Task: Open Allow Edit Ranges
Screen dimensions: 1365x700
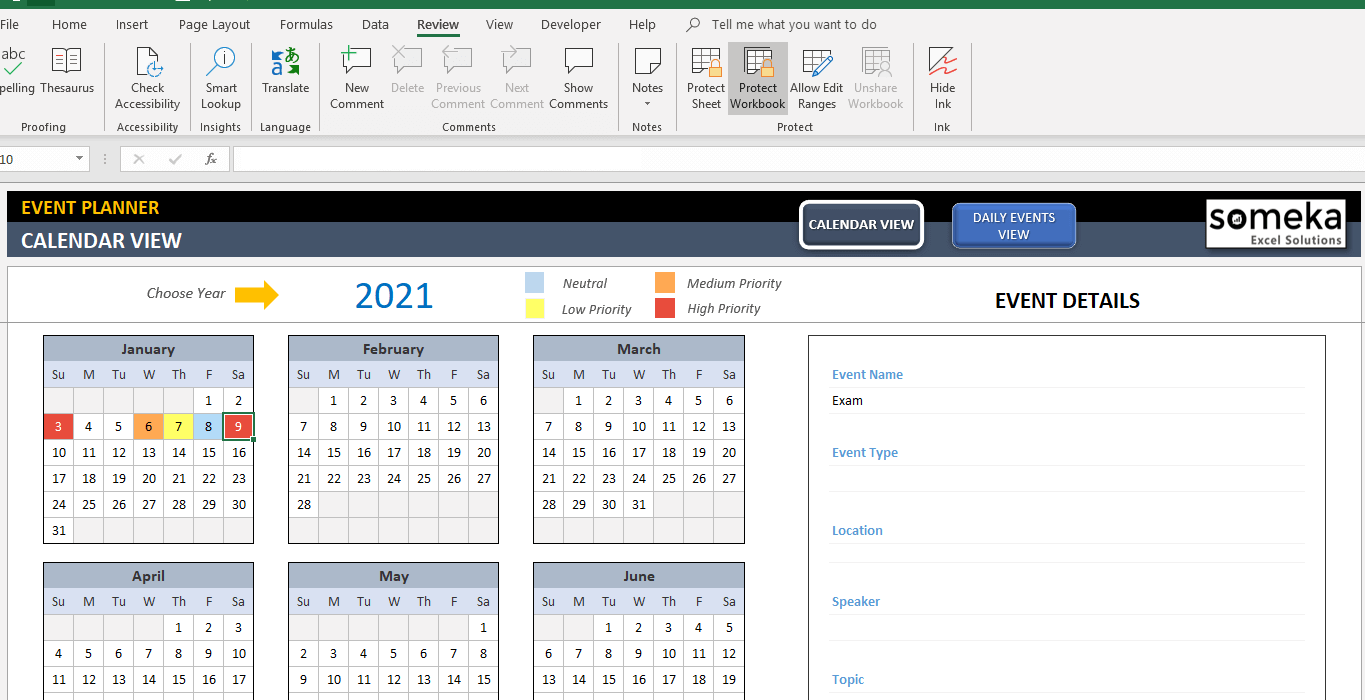Action: [x=817, y=78]
